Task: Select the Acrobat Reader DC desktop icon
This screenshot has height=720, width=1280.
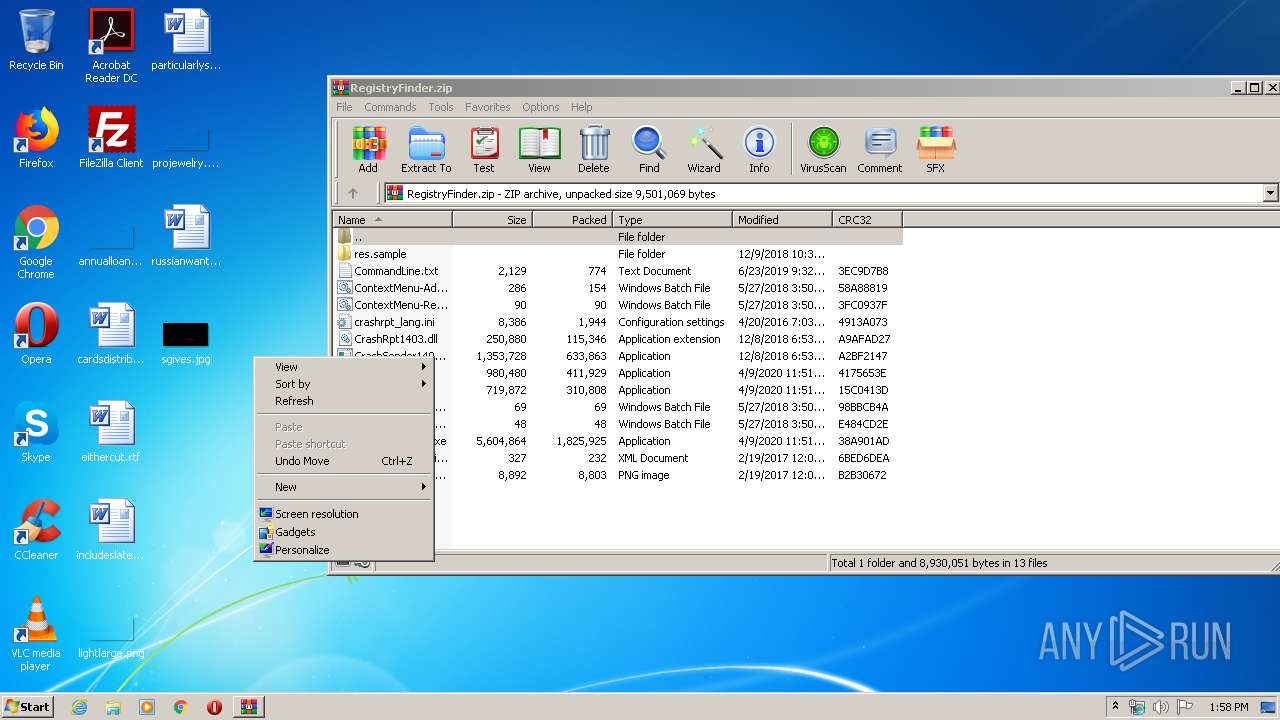Action: click(x=111, y=45)
